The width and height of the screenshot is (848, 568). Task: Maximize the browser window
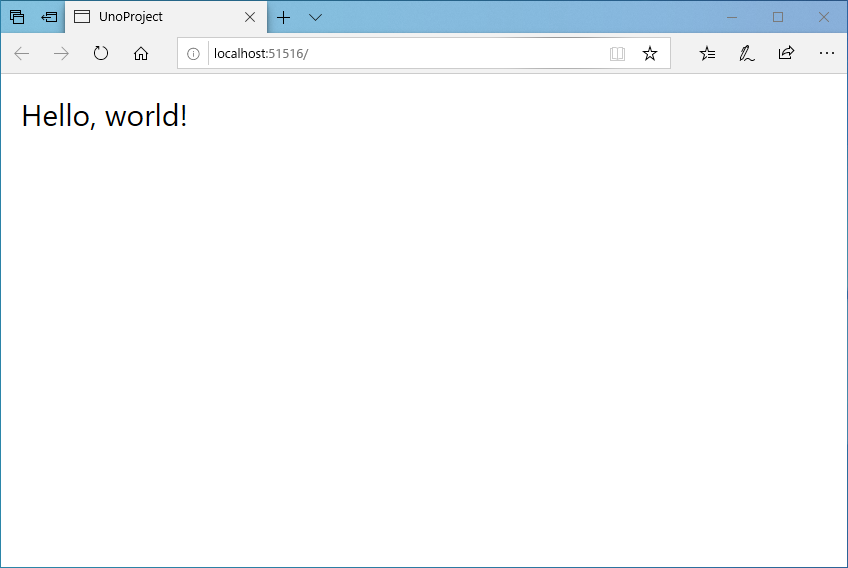(x=778, y=17)
